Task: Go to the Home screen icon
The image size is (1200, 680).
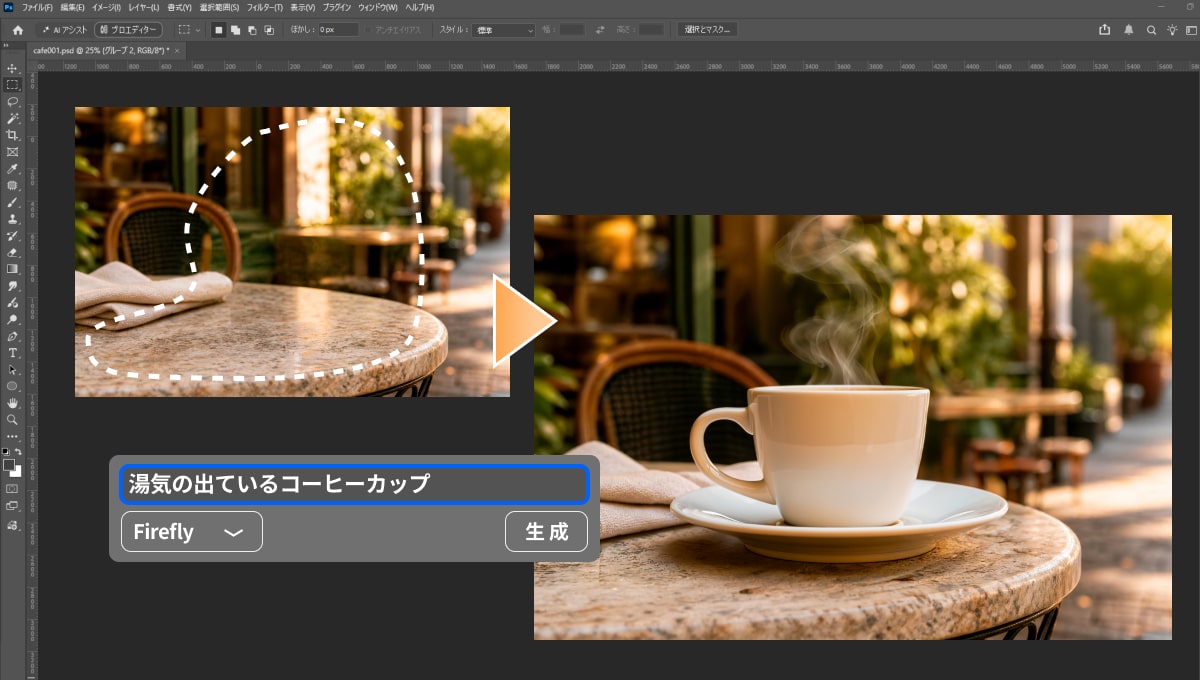Action: pos(17,30)
